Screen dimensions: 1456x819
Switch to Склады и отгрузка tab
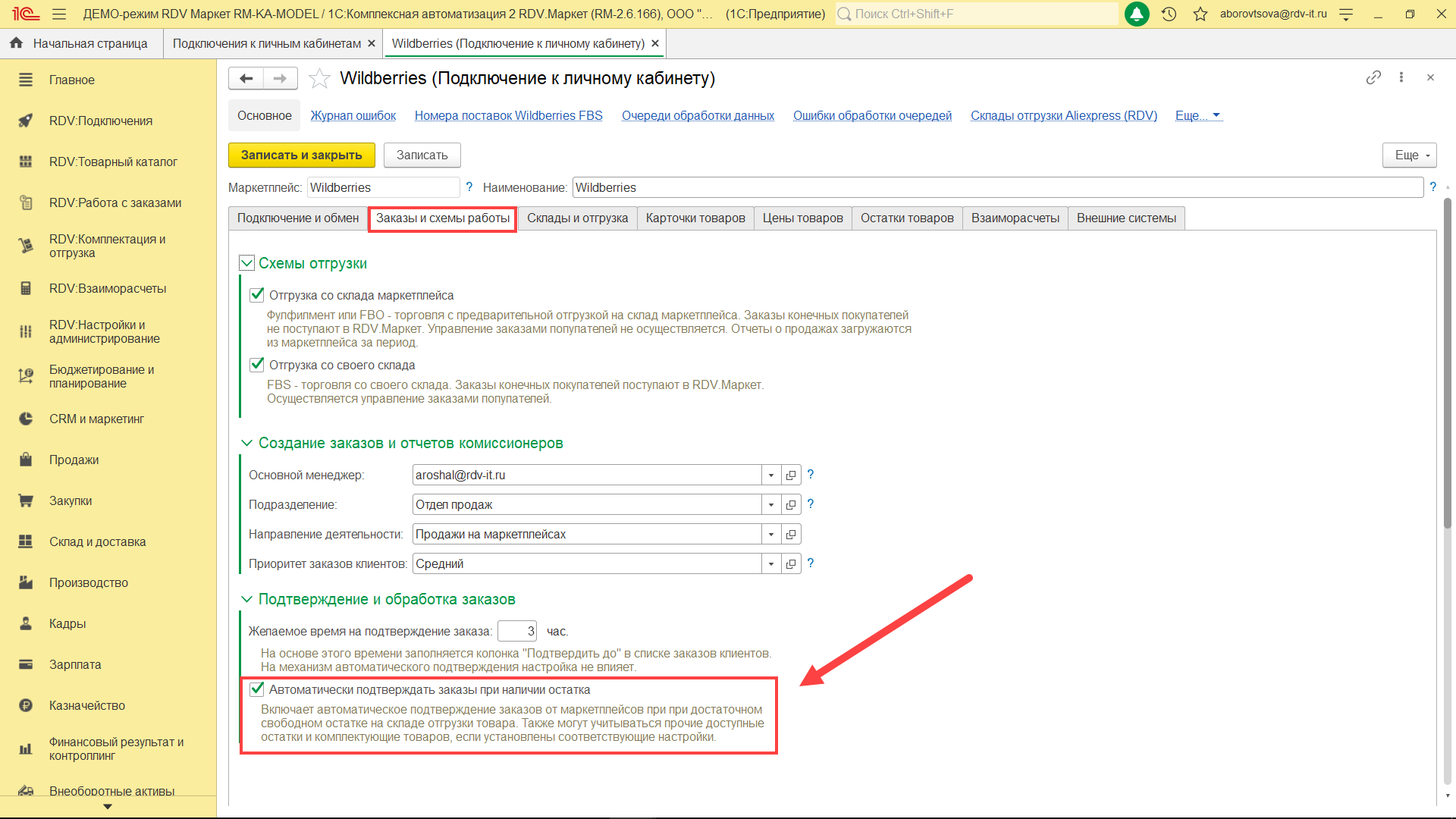[x=577, y=218]
